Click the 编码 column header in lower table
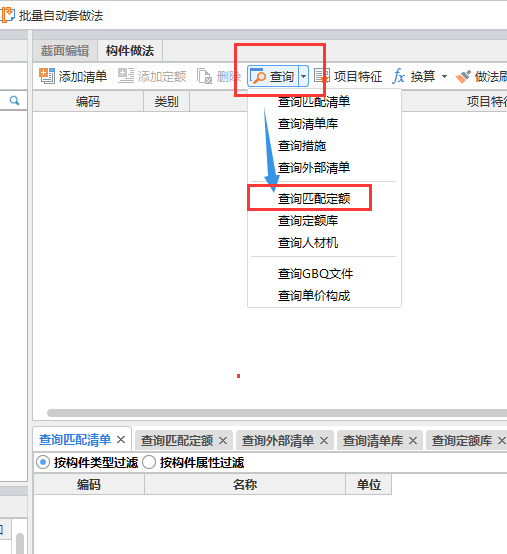The width and height of the screenshot is (507, 554). (x=89, y=484)
